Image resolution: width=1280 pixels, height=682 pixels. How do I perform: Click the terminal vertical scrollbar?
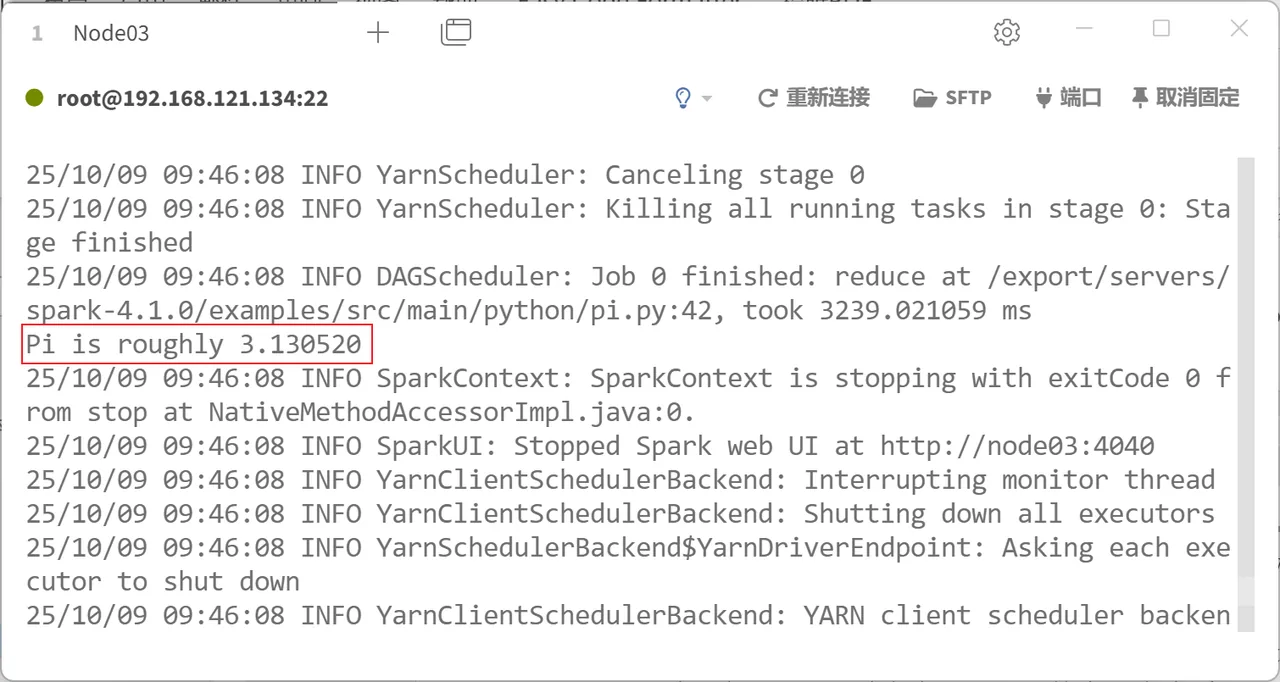[1245, 394]
